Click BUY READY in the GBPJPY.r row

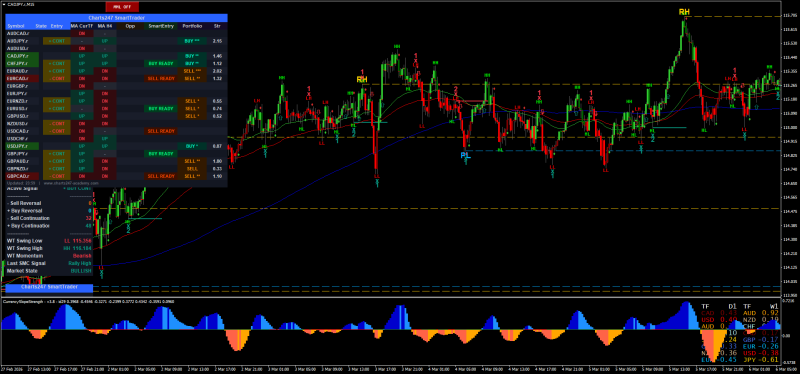click(x=161, y=154)
